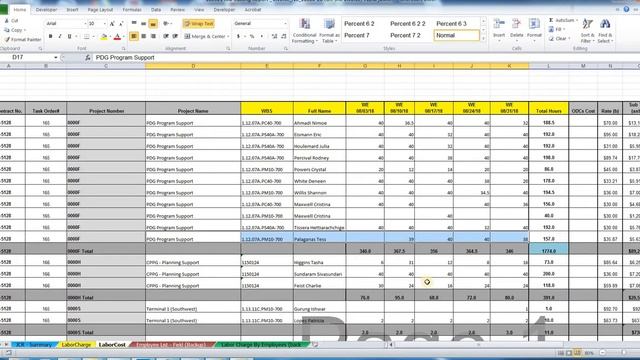Open Font dialog launcher

(x=123, y=49)
